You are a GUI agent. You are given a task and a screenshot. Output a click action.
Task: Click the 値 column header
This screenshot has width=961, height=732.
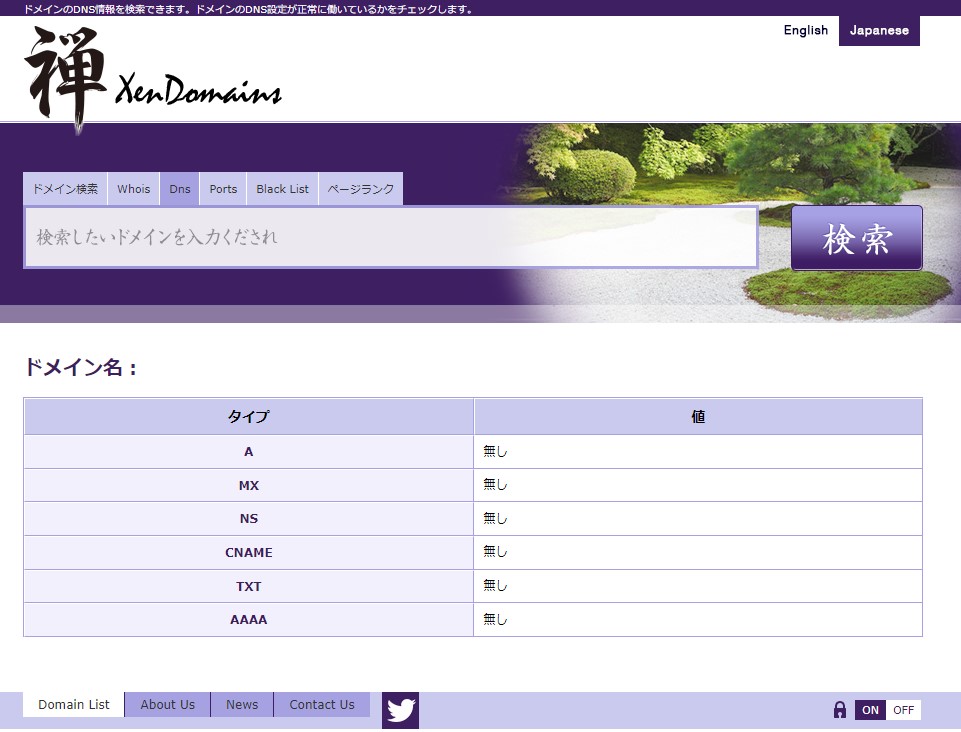(698, 416)
